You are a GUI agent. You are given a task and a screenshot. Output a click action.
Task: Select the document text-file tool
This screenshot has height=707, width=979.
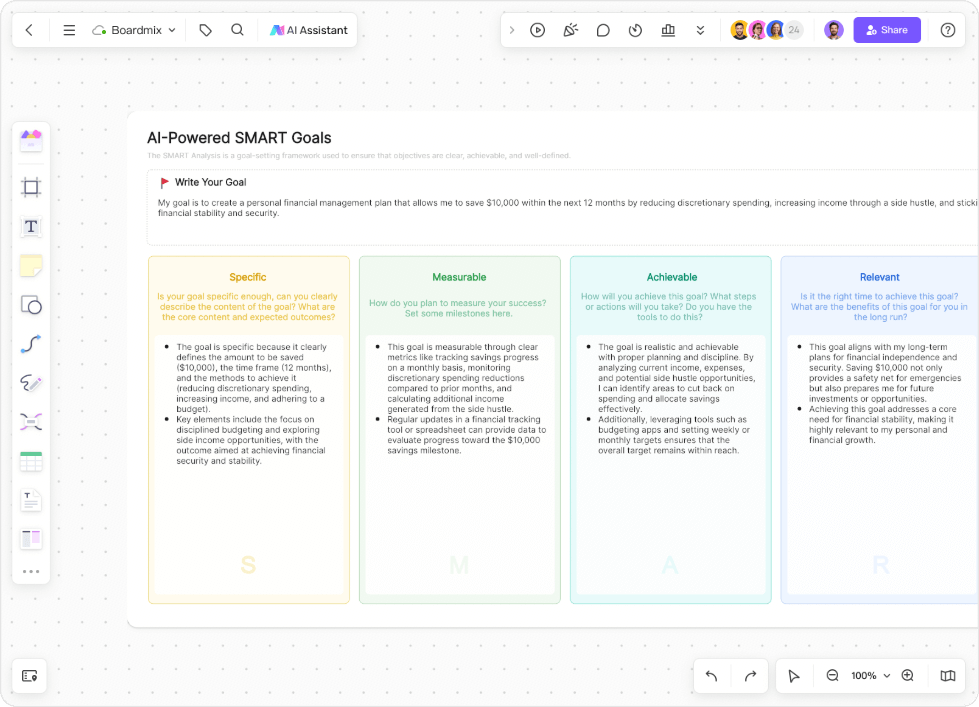pos(31,501)
